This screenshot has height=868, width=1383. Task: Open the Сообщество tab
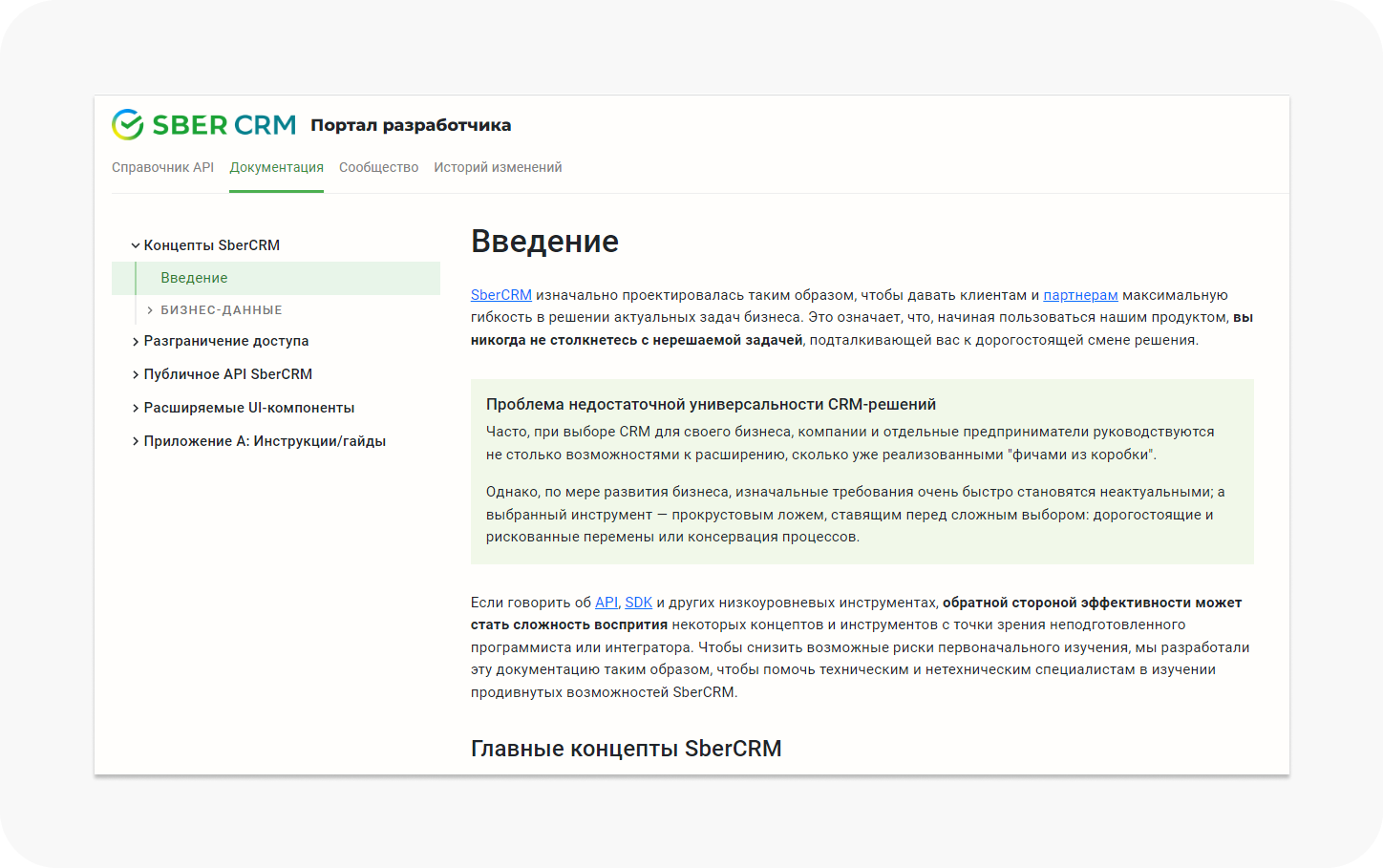(x=378, y=167)
